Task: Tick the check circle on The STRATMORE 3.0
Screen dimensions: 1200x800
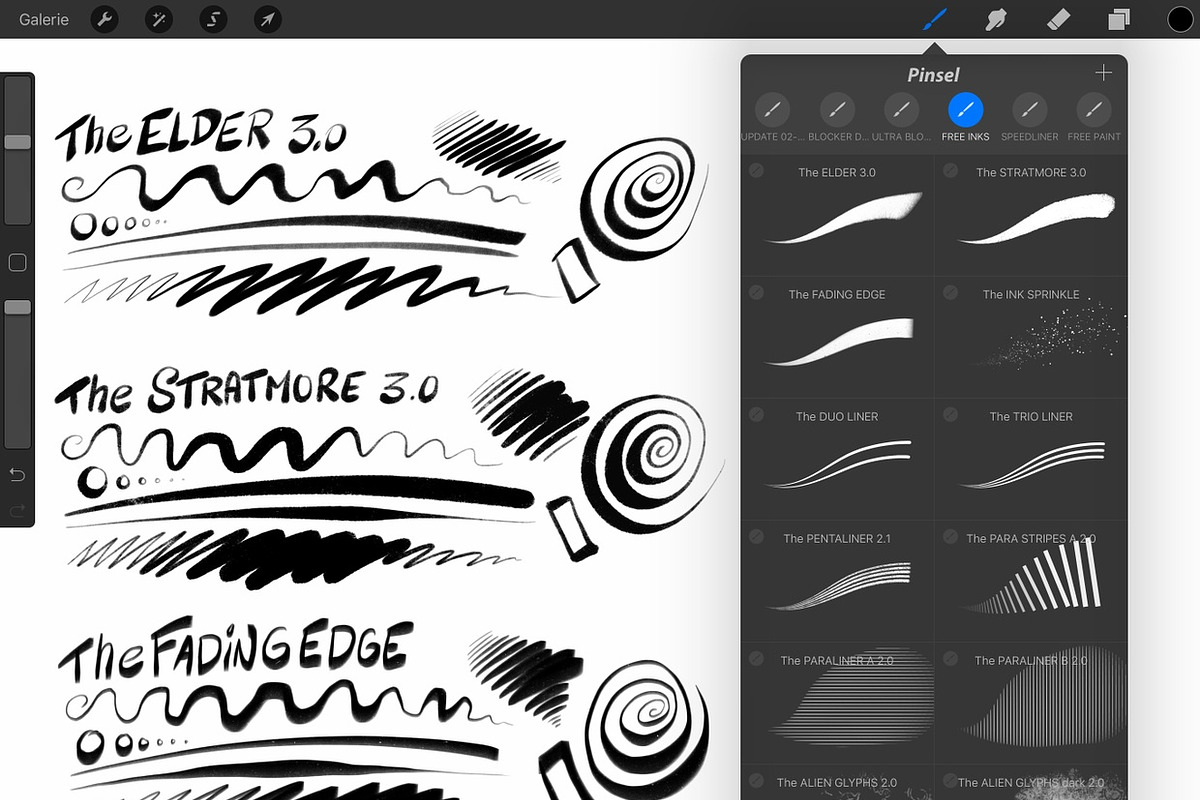Action: point(950,170)
